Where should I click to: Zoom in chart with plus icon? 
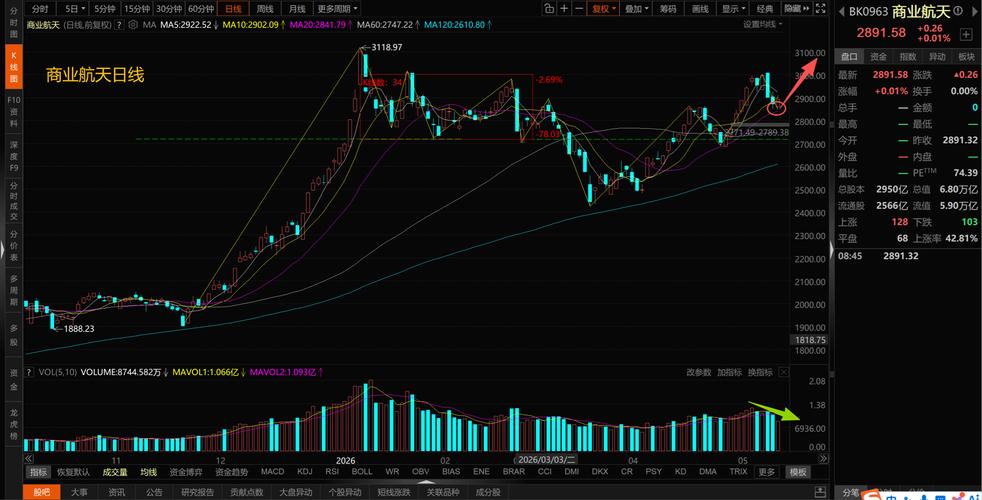coord(564,9)
